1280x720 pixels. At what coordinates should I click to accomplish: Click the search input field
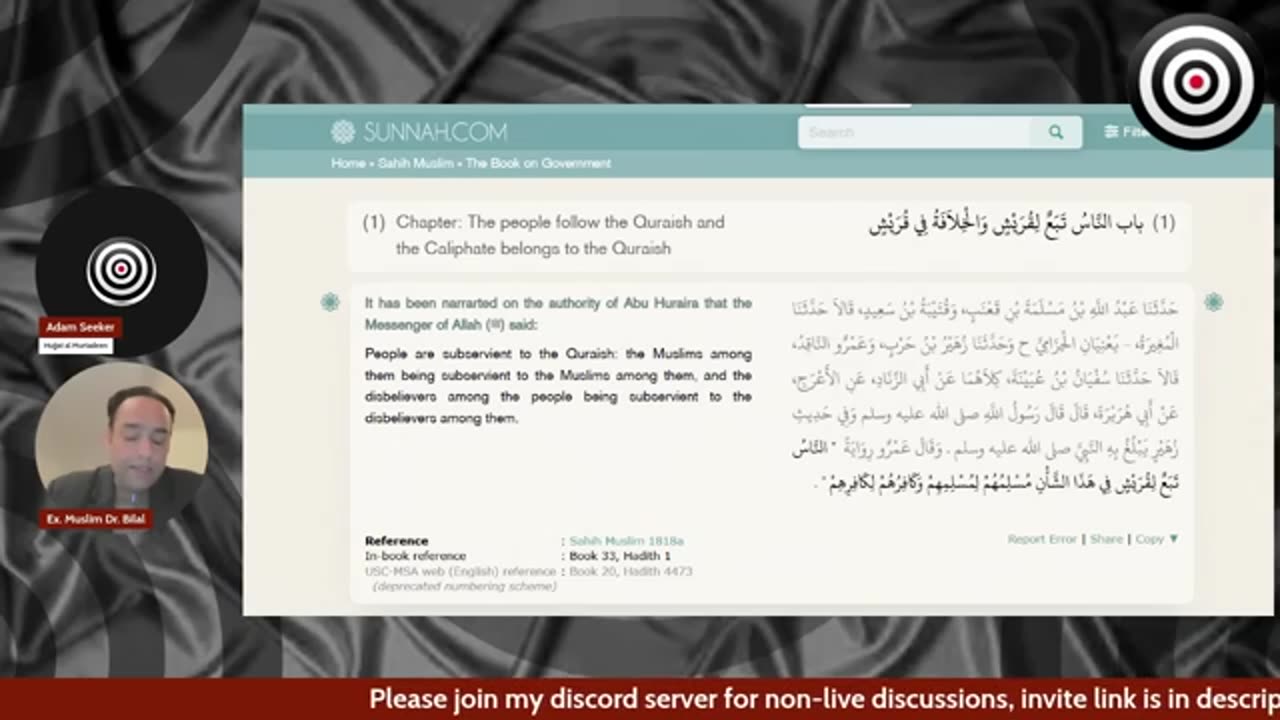(915, 132)
